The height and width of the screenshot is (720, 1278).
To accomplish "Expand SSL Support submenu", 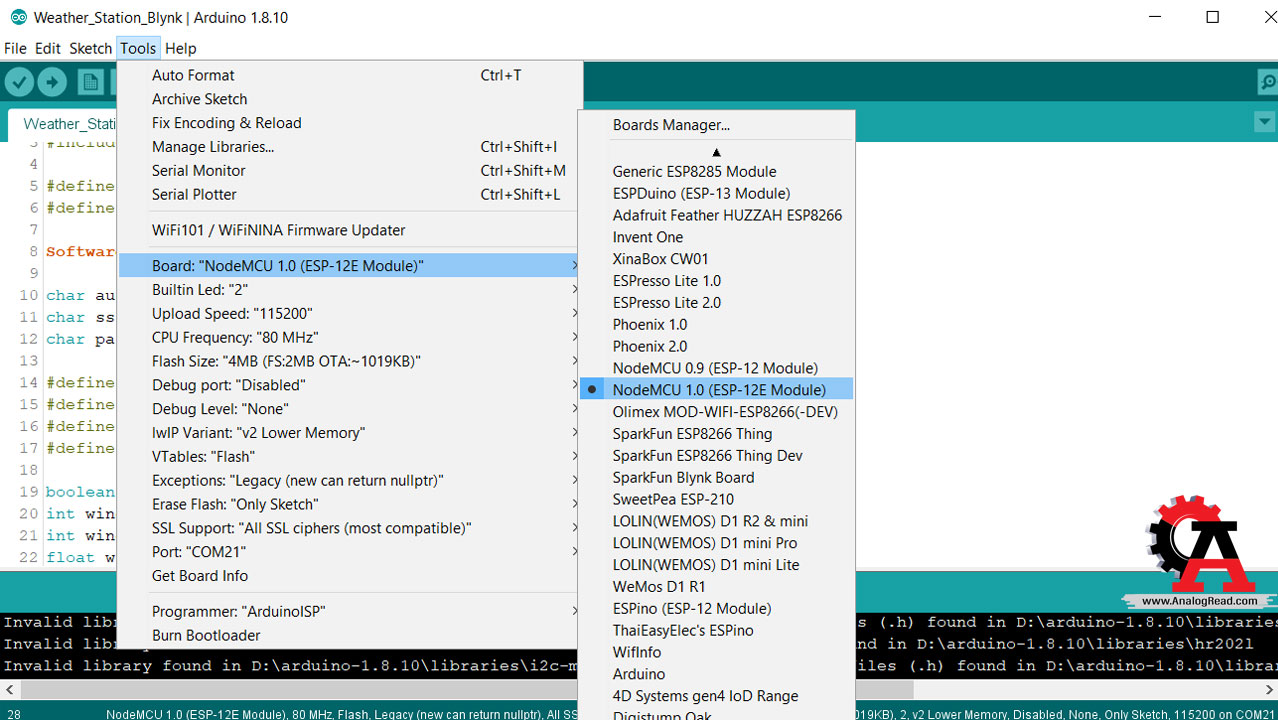I will (x=574, y=528).
